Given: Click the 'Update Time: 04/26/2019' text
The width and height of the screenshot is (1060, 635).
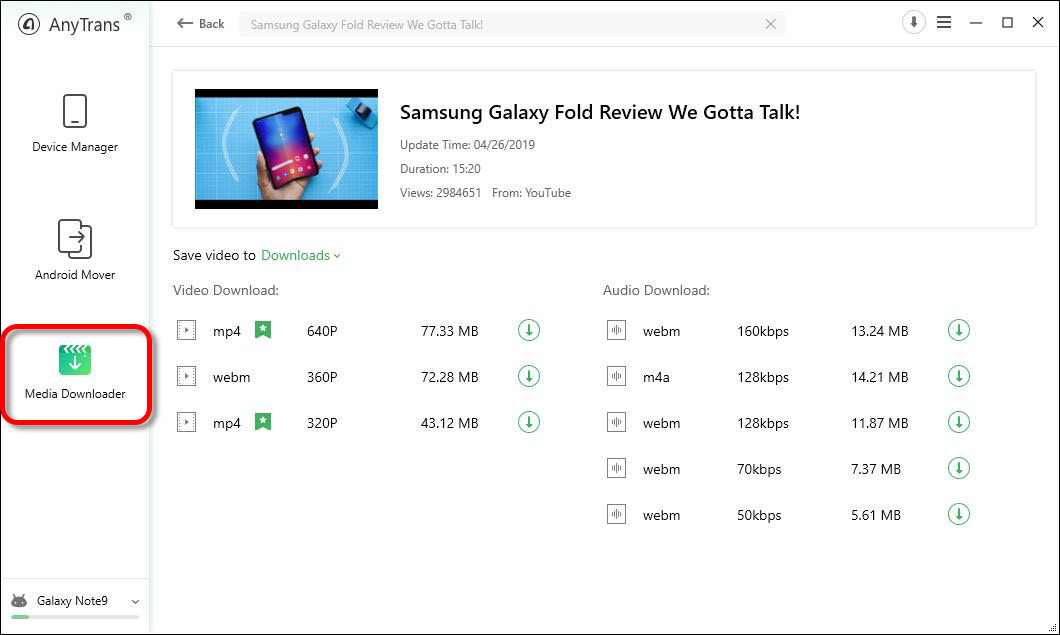Looking at the screenshot, I should (467, 145).
